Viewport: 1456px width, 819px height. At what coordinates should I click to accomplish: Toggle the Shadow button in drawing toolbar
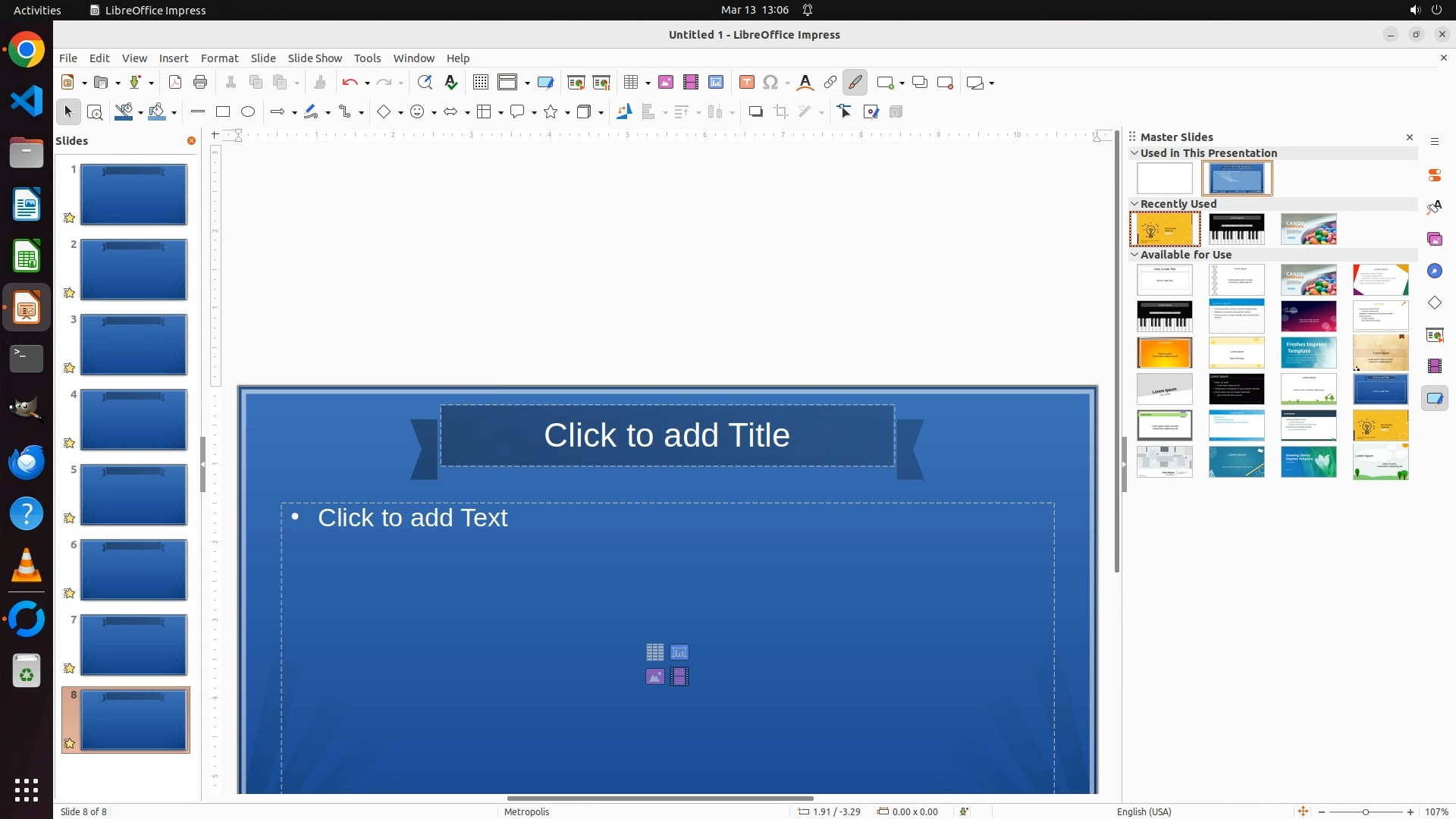[755, 112]
